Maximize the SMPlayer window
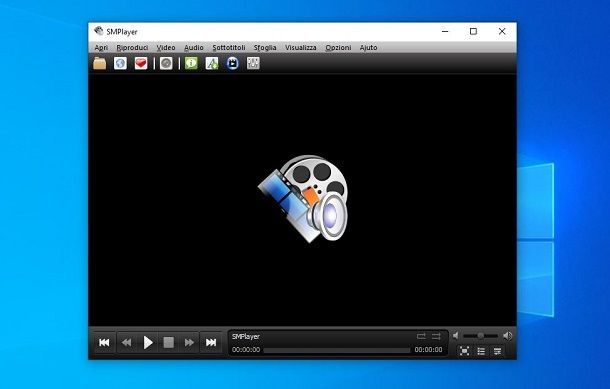 click(473, 32)
